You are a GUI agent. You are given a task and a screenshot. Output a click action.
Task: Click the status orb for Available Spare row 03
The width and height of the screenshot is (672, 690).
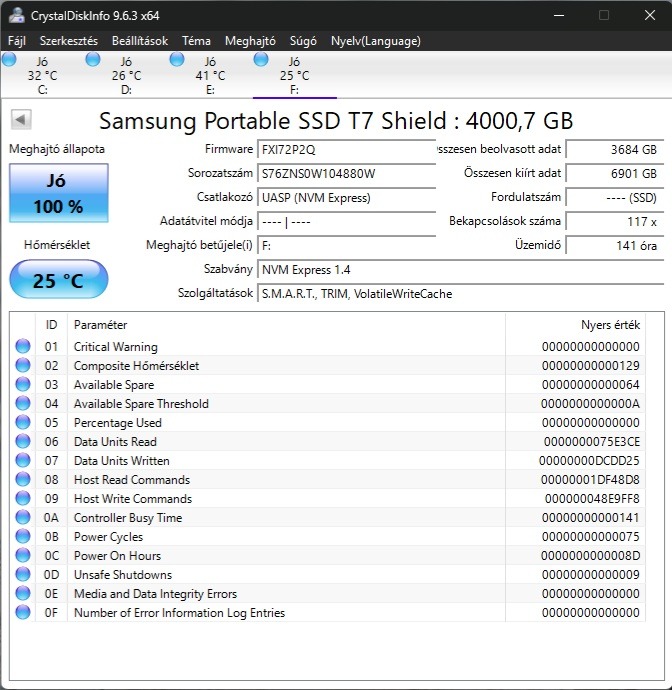pyautogui.click(x=23, y=384)
